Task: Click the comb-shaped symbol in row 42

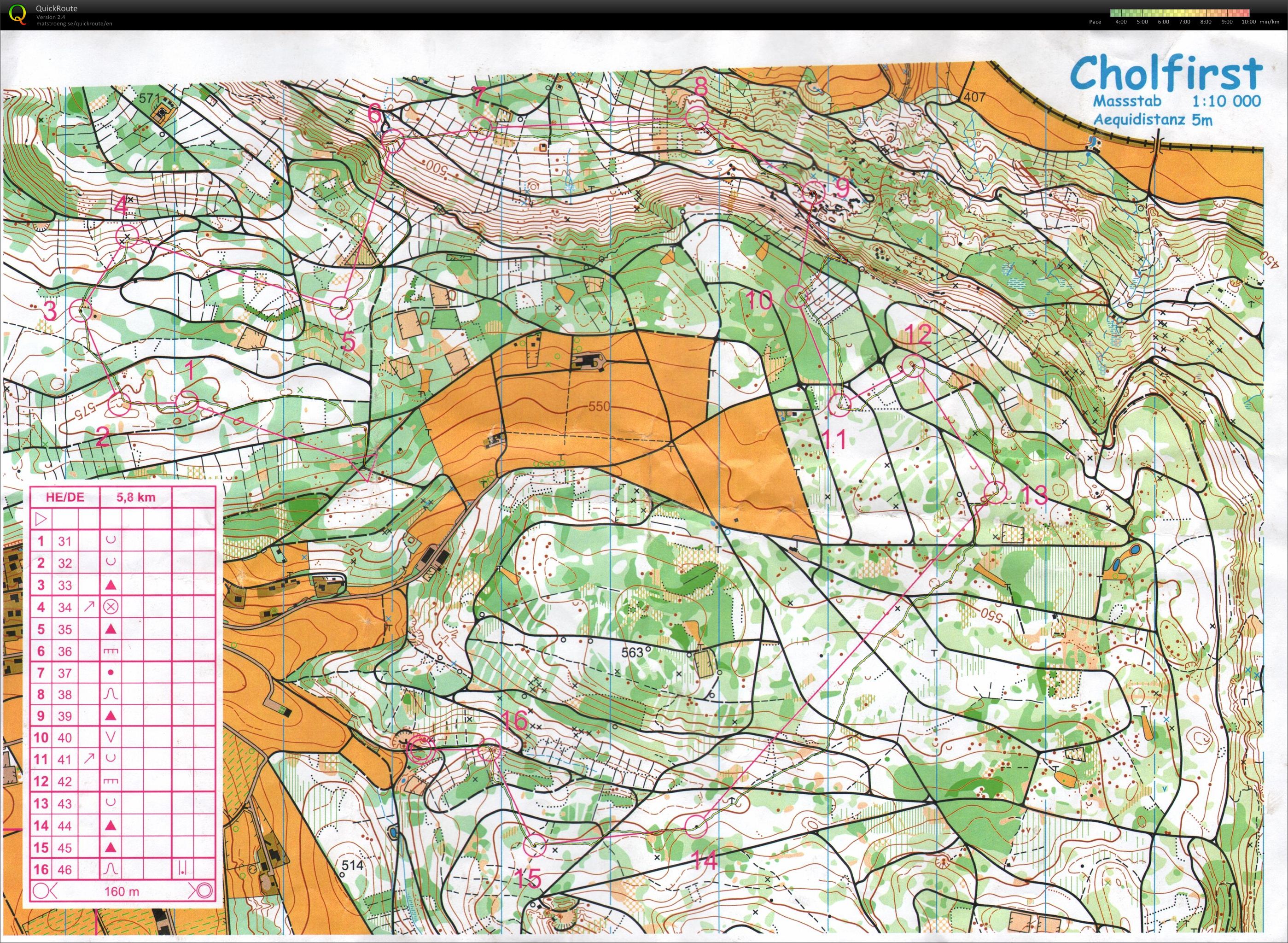Action: point(111,781)
